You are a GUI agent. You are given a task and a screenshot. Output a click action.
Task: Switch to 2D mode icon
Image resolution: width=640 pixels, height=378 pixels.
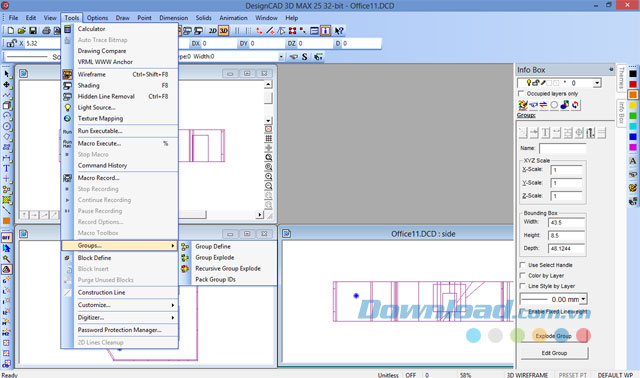click(x=213, y=31)
